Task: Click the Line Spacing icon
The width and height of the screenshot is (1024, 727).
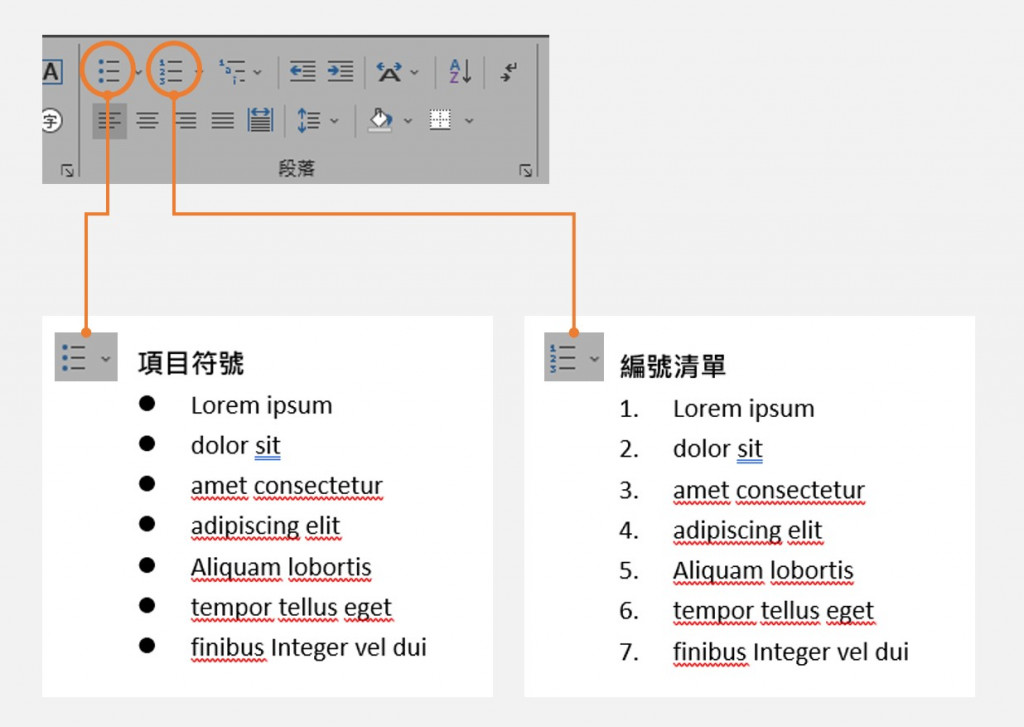Action: coord(308,120)
